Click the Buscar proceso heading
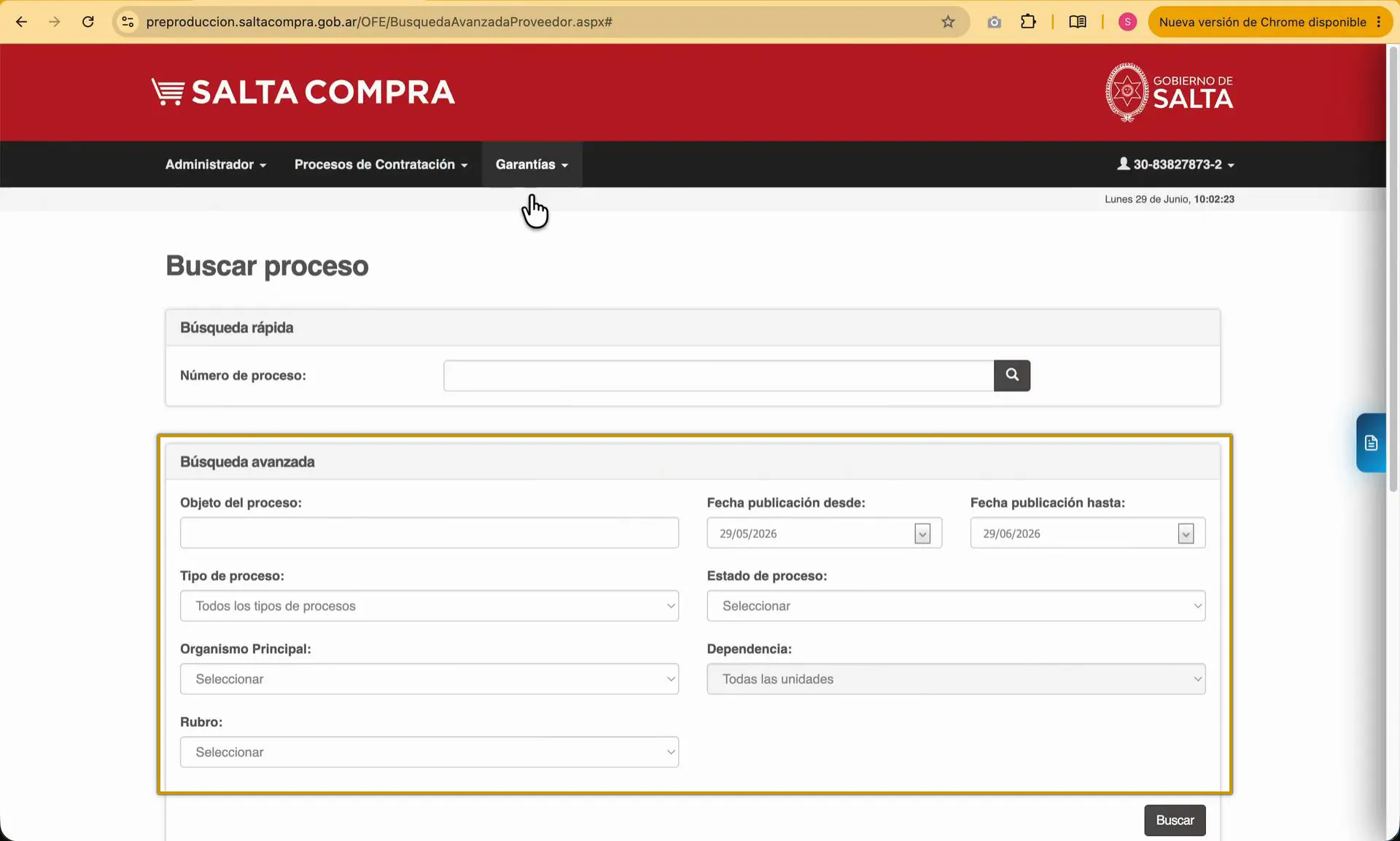 tap(267, 266)
